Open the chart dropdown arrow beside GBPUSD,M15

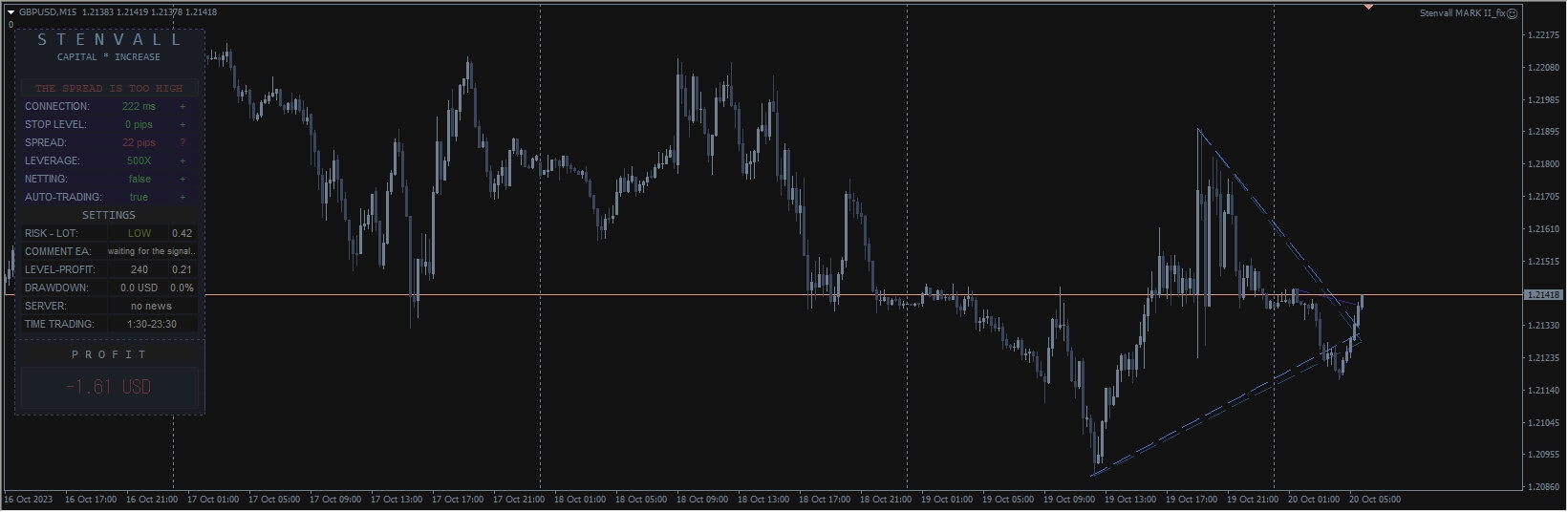(x=11, y=12)
